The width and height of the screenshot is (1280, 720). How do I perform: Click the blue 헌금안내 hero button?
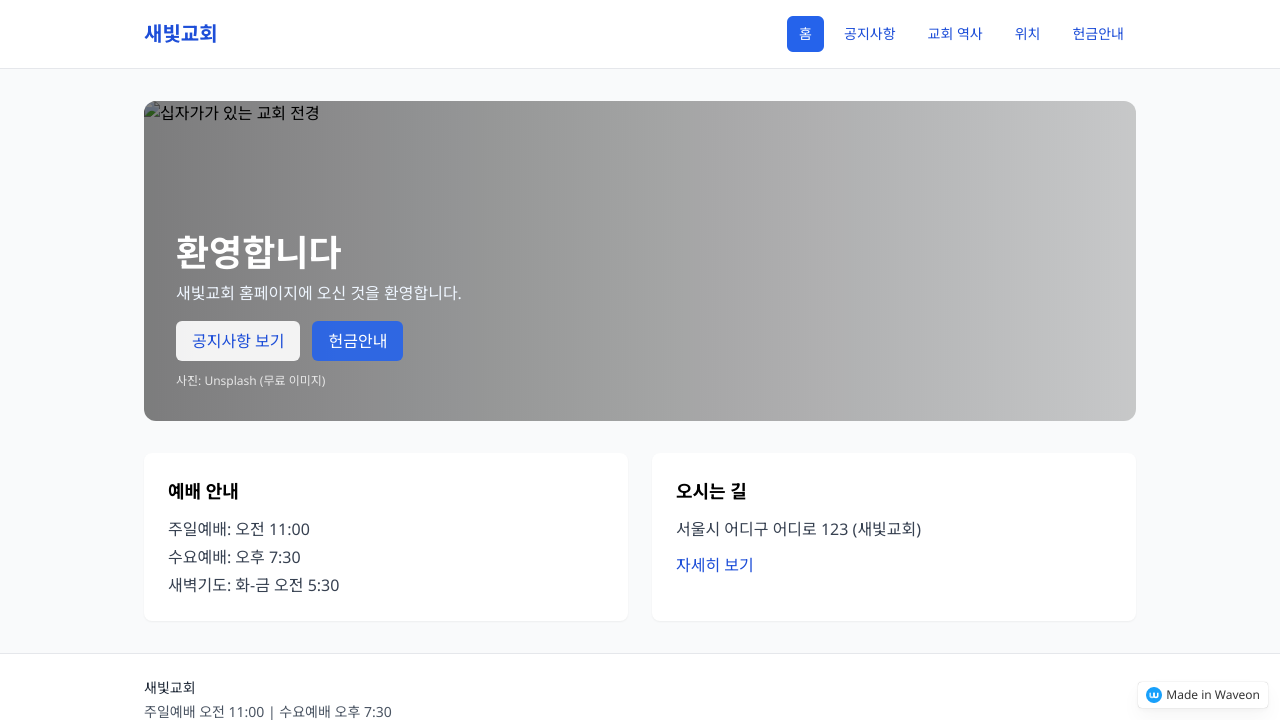click(357, 341)
